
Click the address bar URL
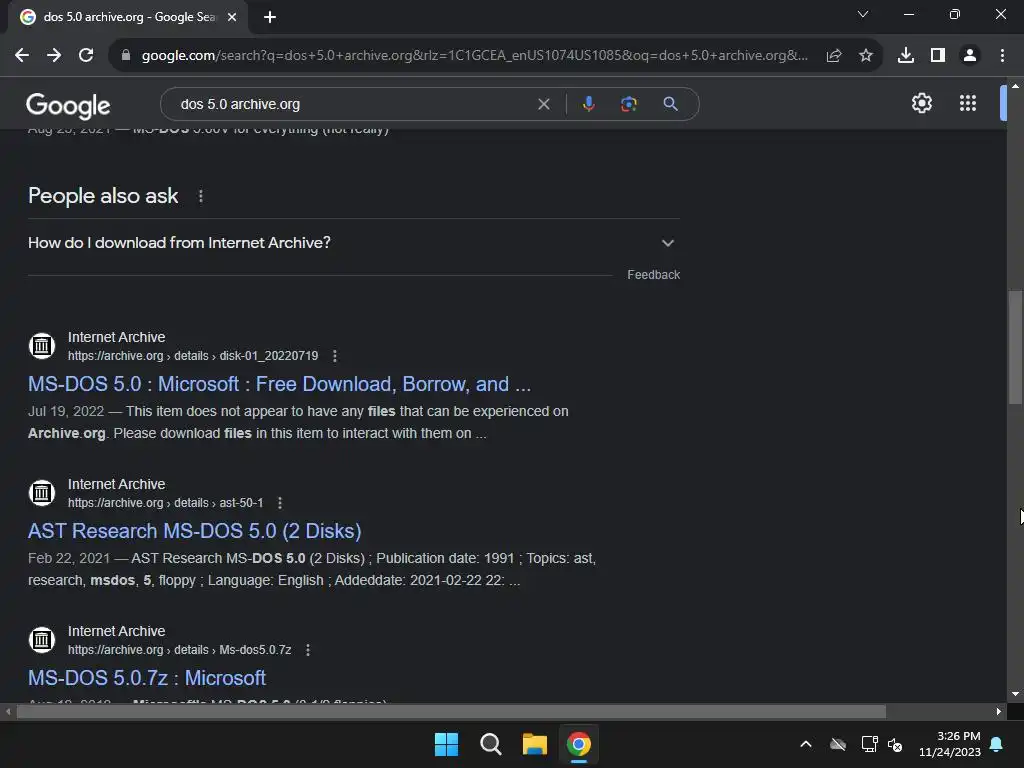pos(474,56)
